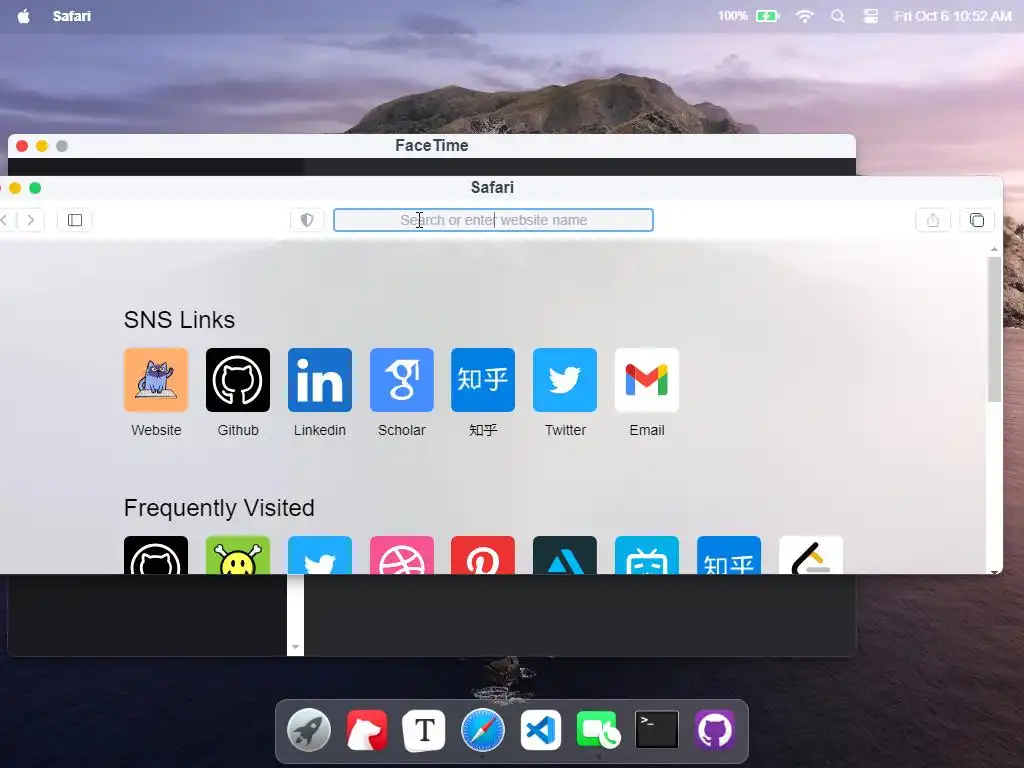This screenshot has width=1024, height=768.
Task: Click the FaceTime sidebar scroll down arrow
Action: click(x=295, y=647)
